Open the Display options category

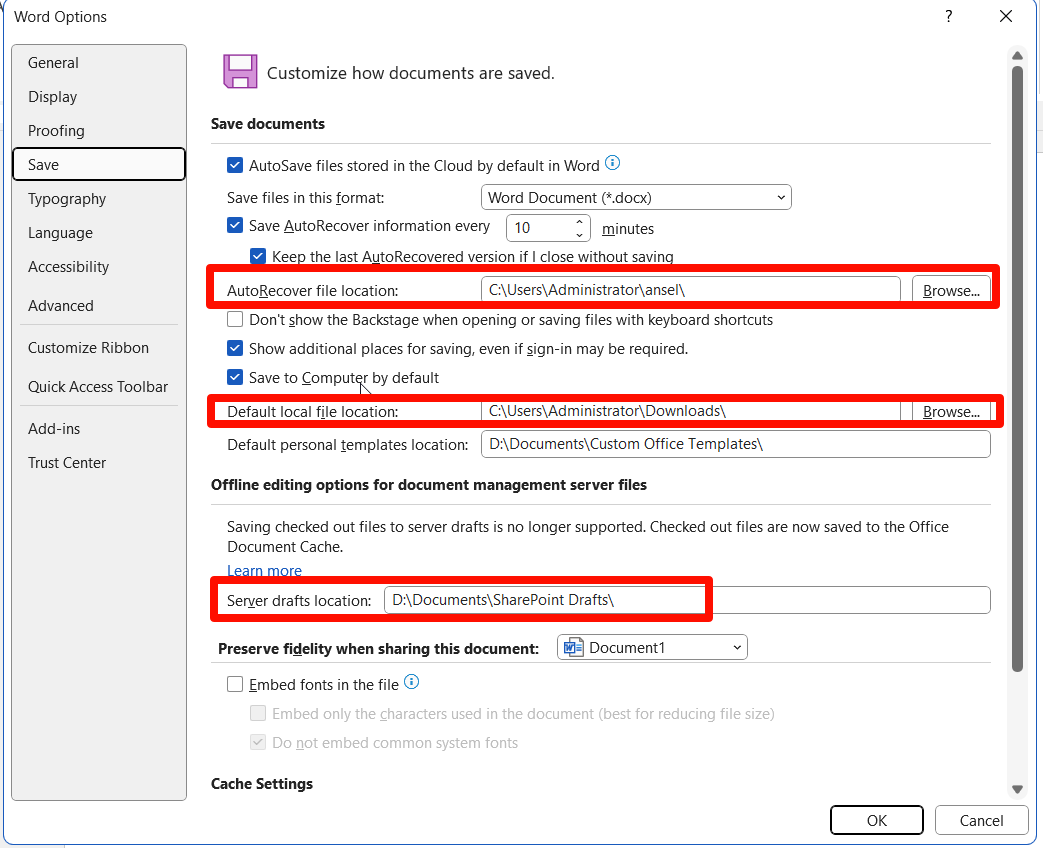click(99, 96)
